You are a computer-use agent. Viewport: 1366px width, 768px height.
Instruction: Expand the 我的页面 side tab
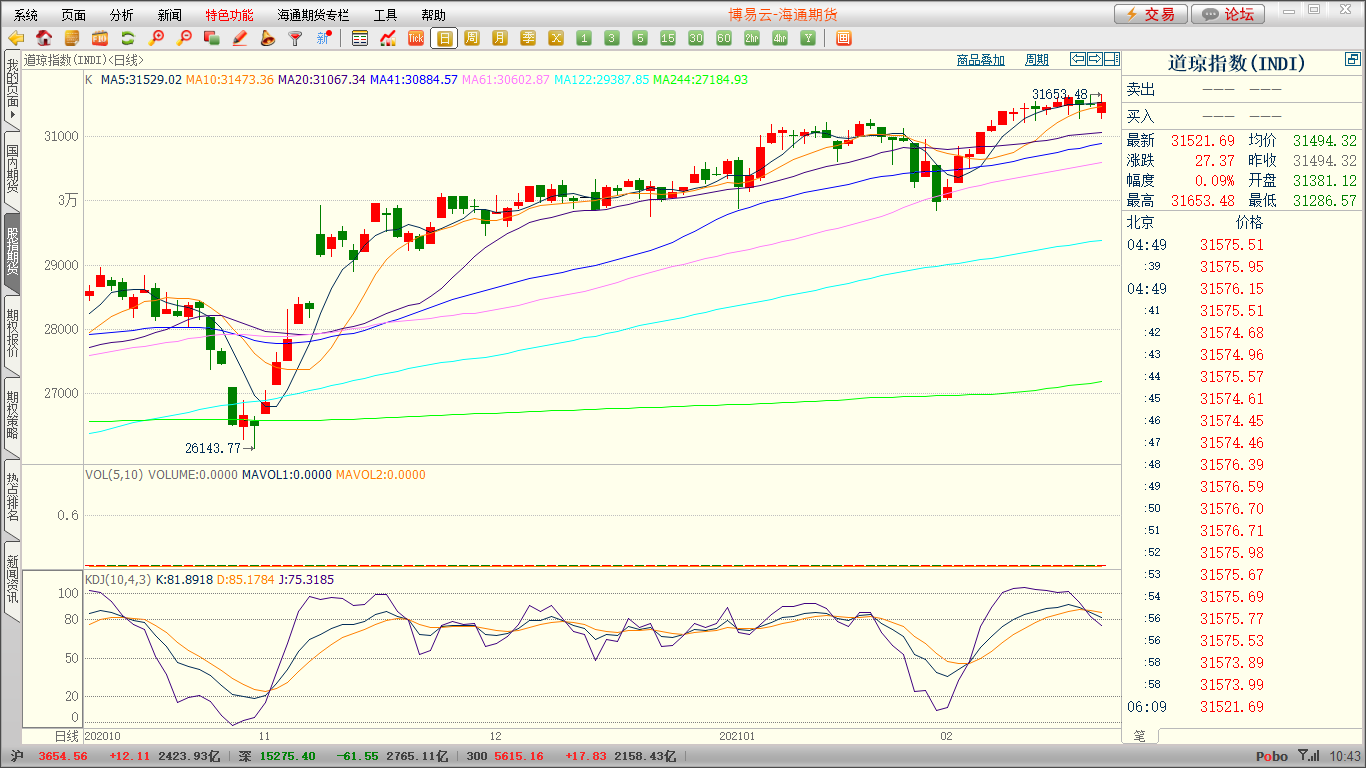coord(11,90)
